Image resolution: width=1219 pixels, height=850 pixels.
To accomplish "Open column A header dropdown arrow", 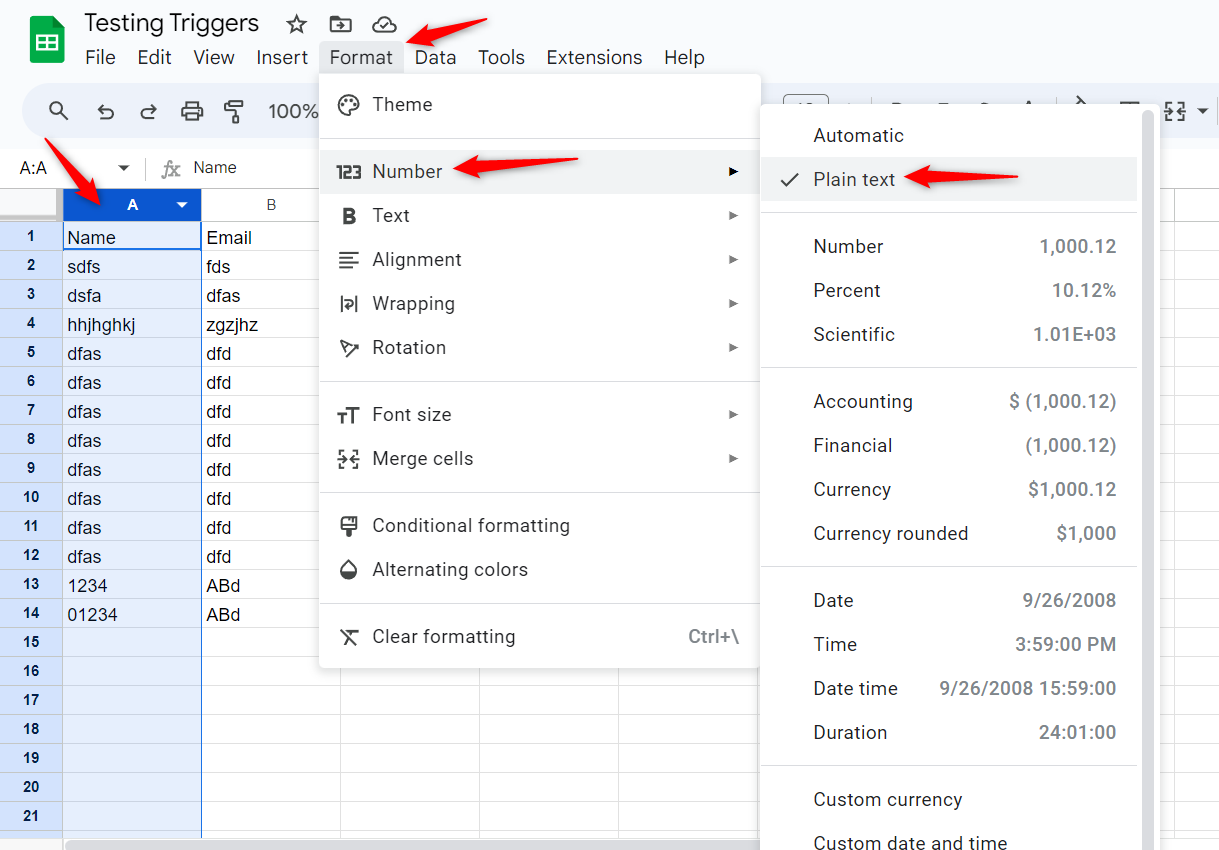I will click(x=182, y=205).
